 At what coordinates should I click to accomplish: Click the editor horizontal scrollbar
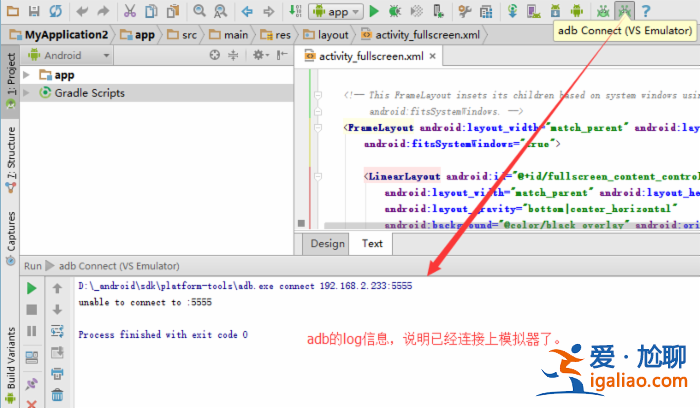click(512, 225)
